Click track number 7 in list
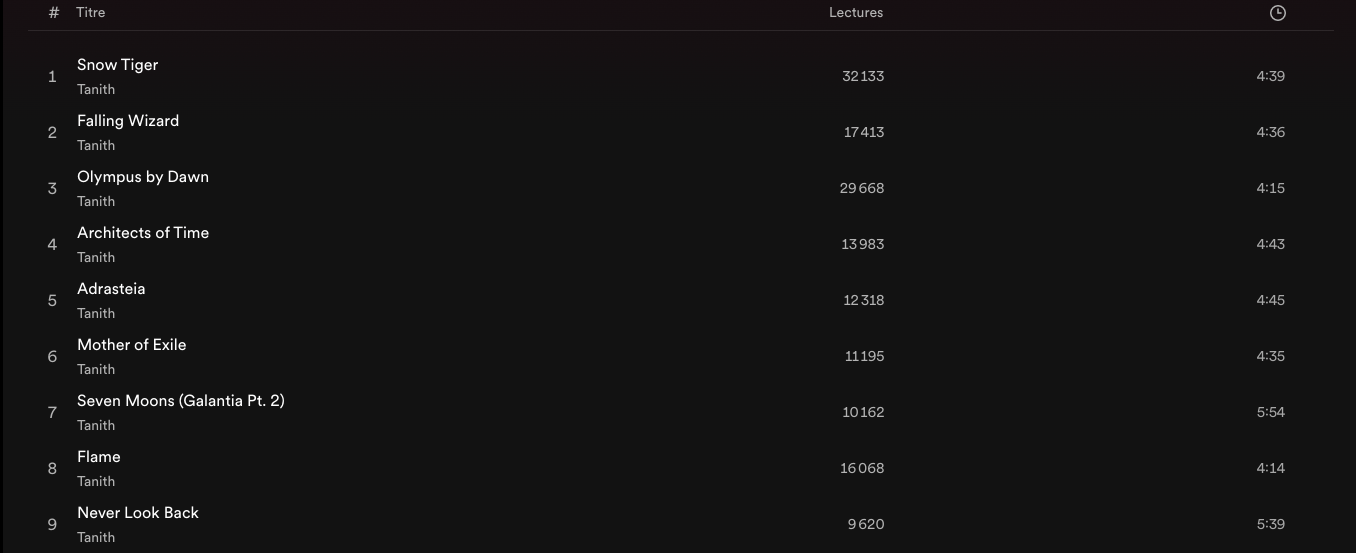This screenshot has width=1356, height=553. click(x=52, y=413)
